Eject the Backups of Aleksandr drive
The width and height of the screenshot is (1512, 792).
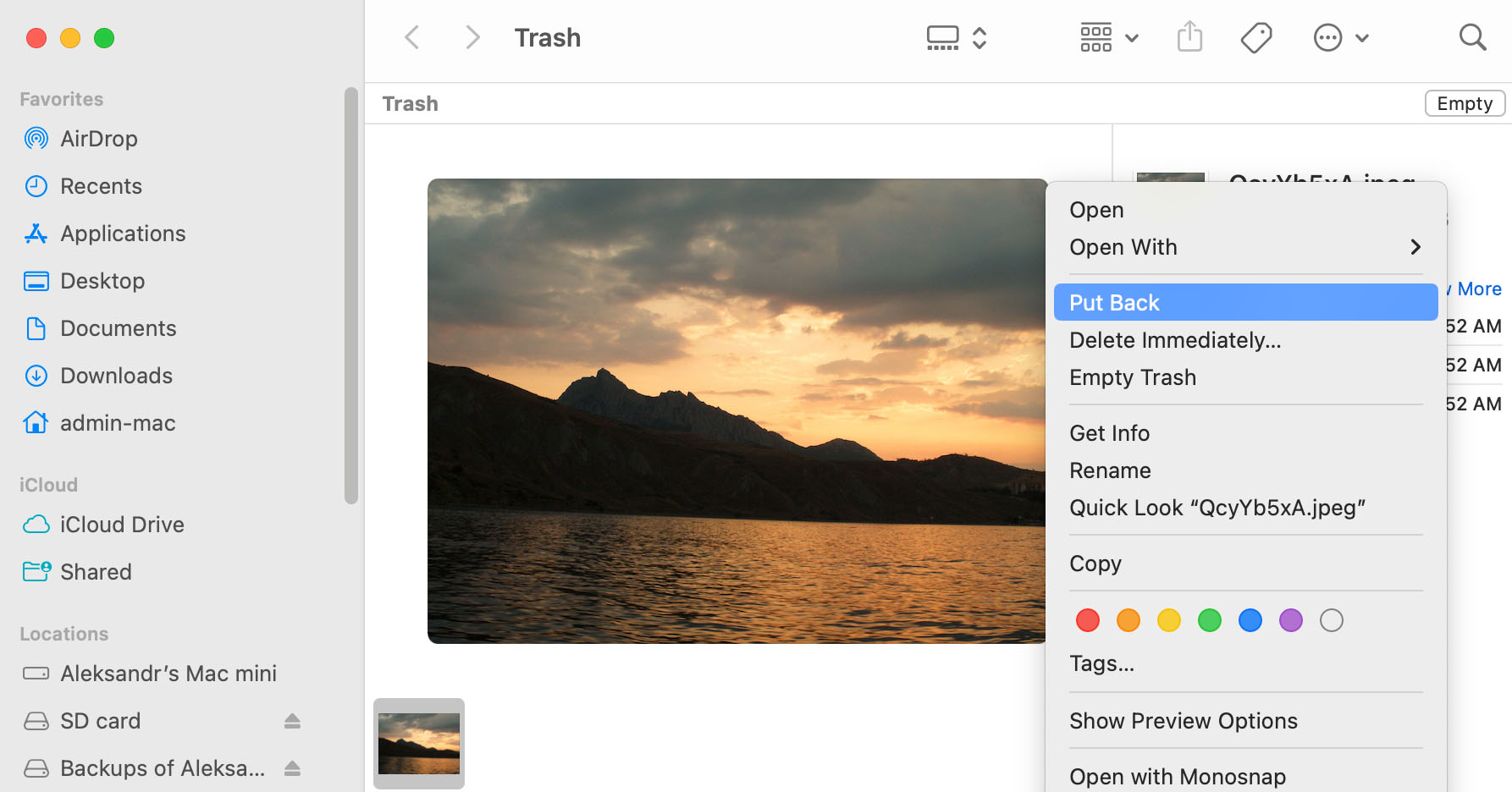292,767
